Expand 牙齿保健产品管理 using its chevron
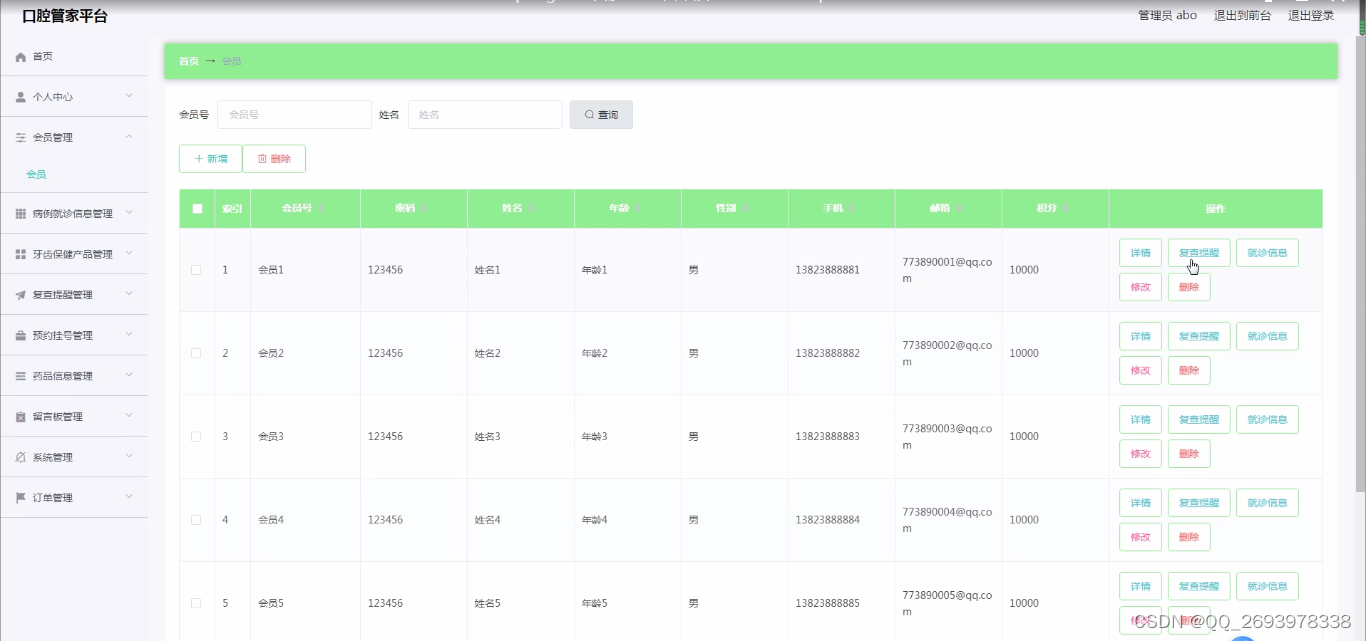 (x=129, y=253)
